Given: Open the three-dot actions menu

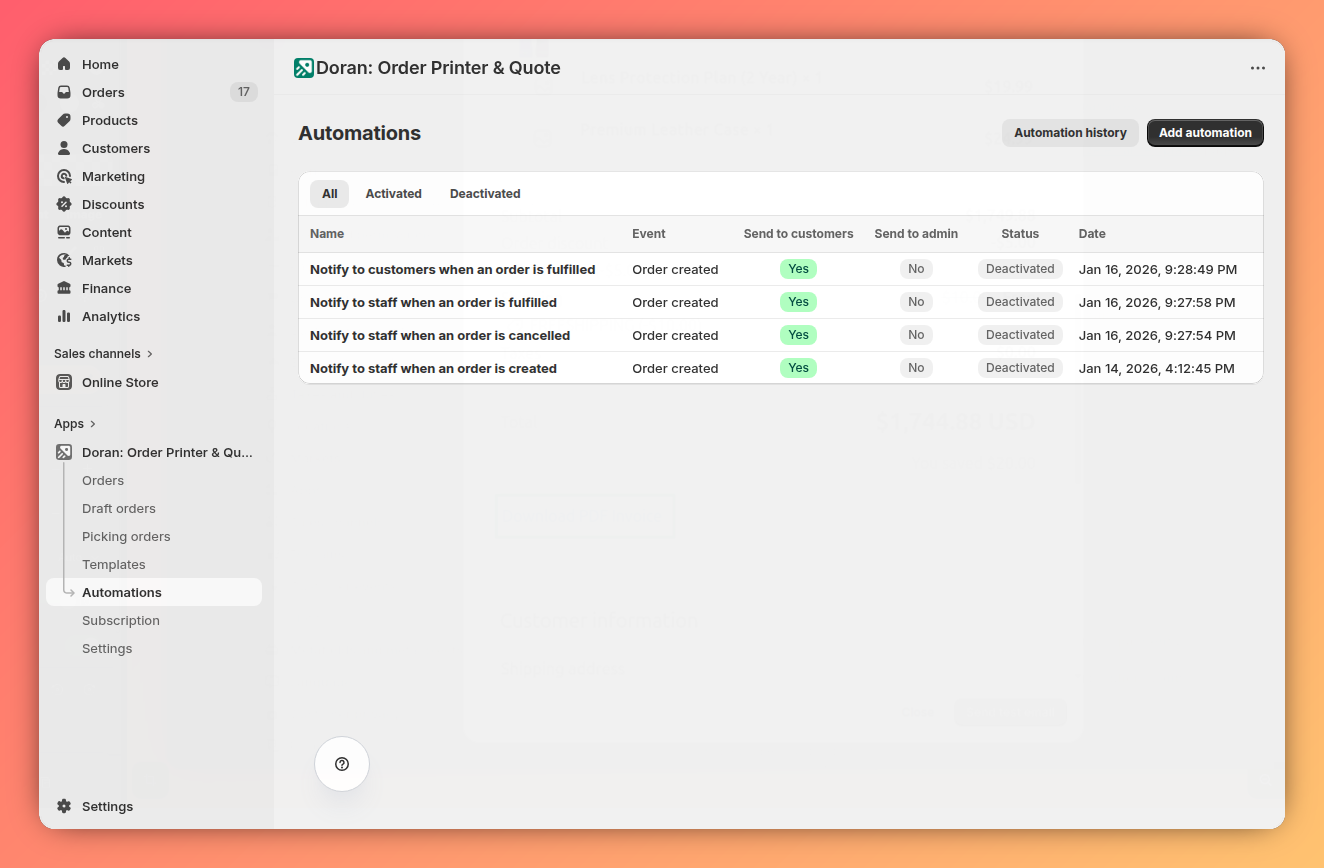Looking at the screenshot, I should tap(1257, 67).
